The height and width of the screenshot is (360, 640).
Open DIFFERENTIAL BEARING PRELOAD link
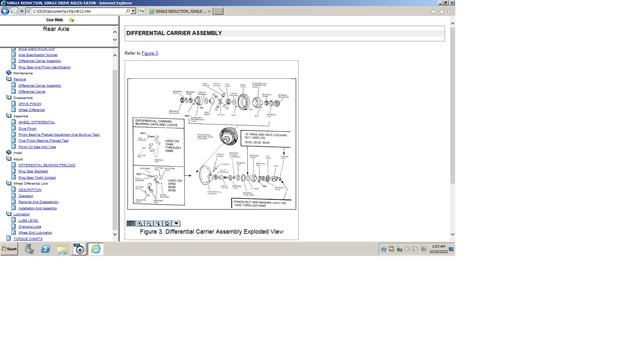click(x=47, y=165)
